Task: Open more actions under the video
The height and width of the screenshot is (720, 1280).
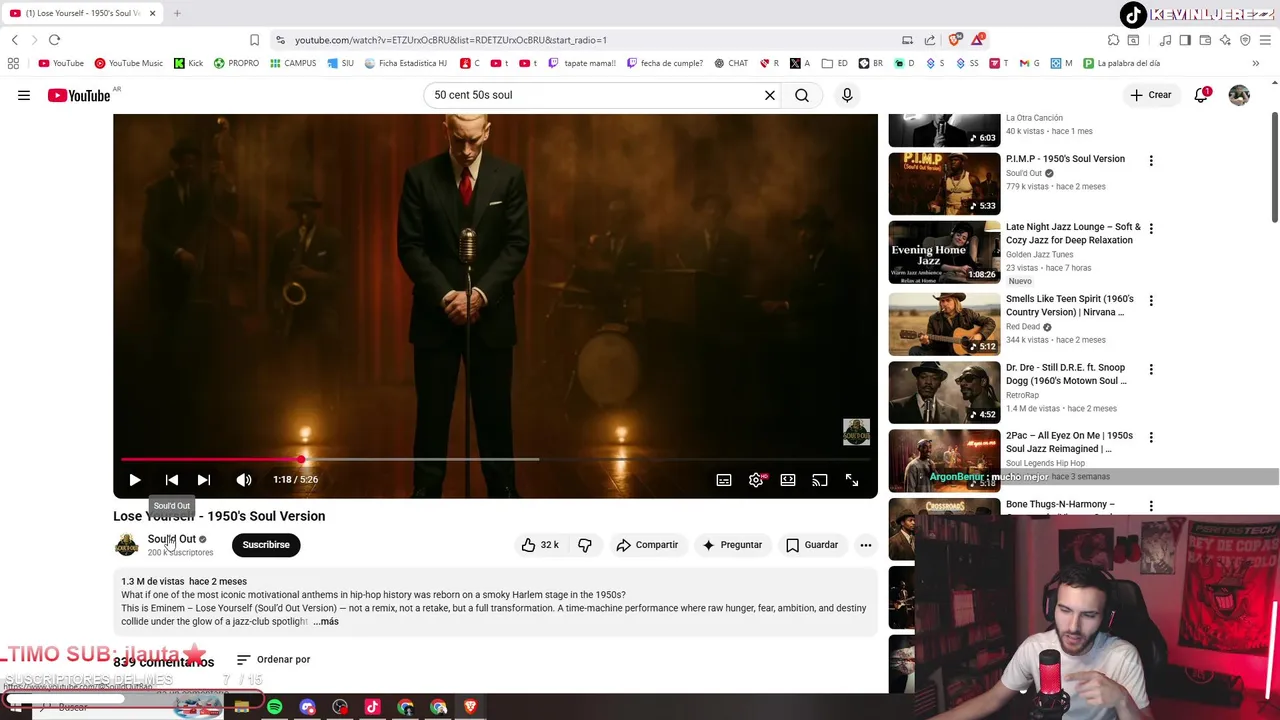Action: click(x=866, y=545)
